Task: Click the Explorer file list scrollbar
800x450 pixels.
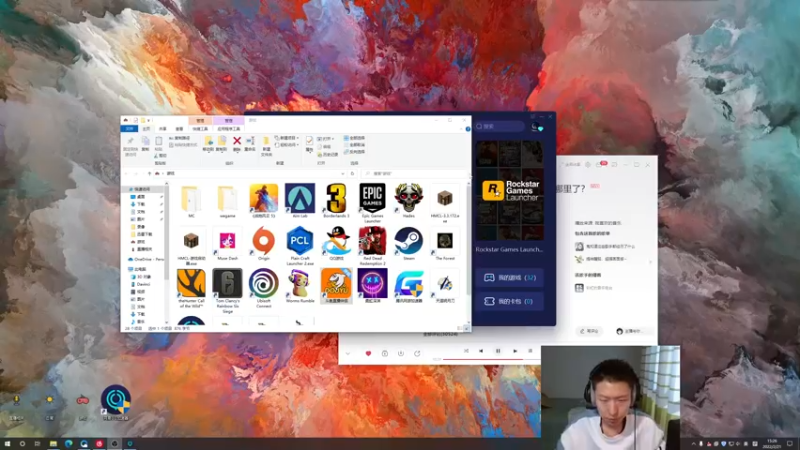Action: (x=468, y=252)
